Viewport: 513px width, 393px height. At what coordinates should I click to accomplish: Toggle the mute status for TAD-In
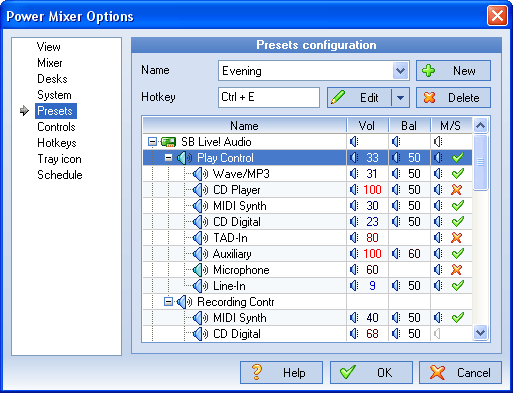coord(456,238)
